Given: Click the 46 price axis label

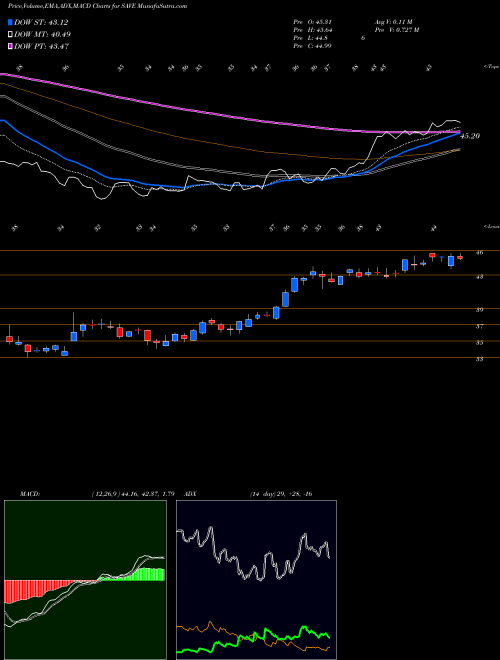Looking at the screenshot, I should tap(480, 253).
